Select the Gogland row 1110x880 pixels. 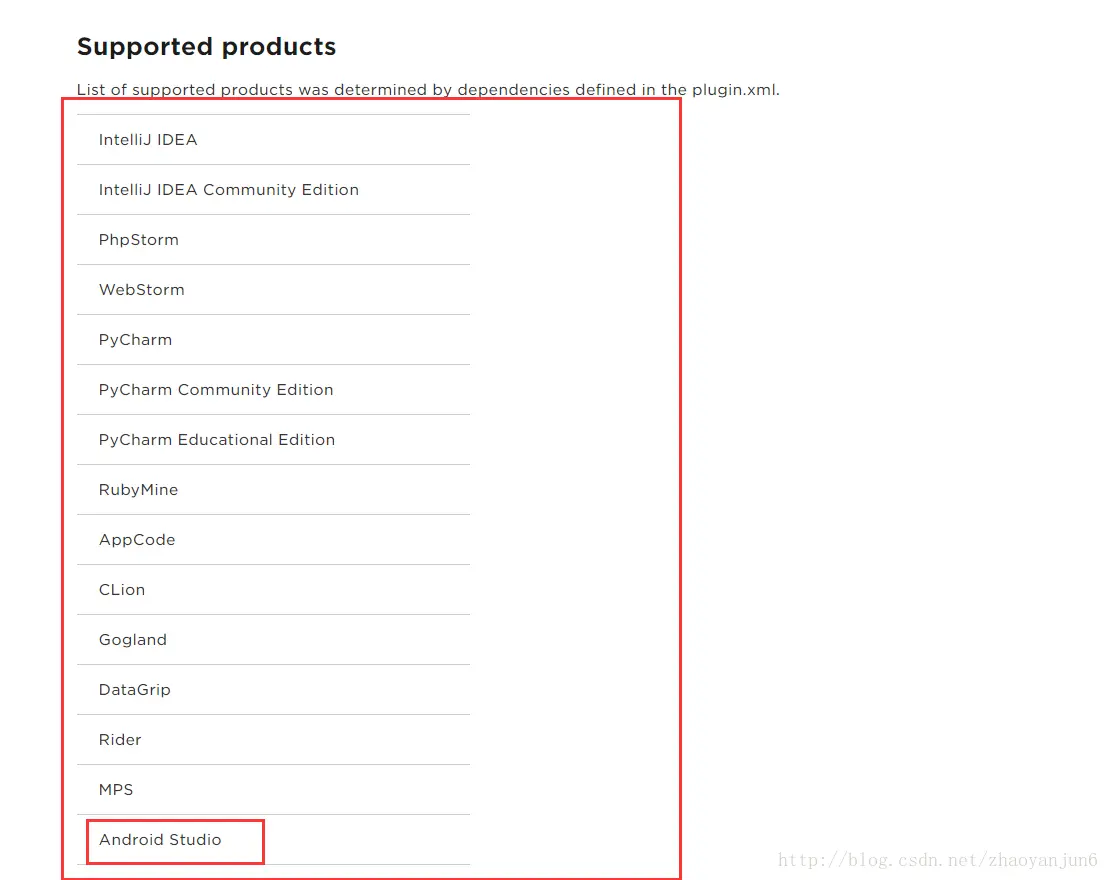[273, 639]
